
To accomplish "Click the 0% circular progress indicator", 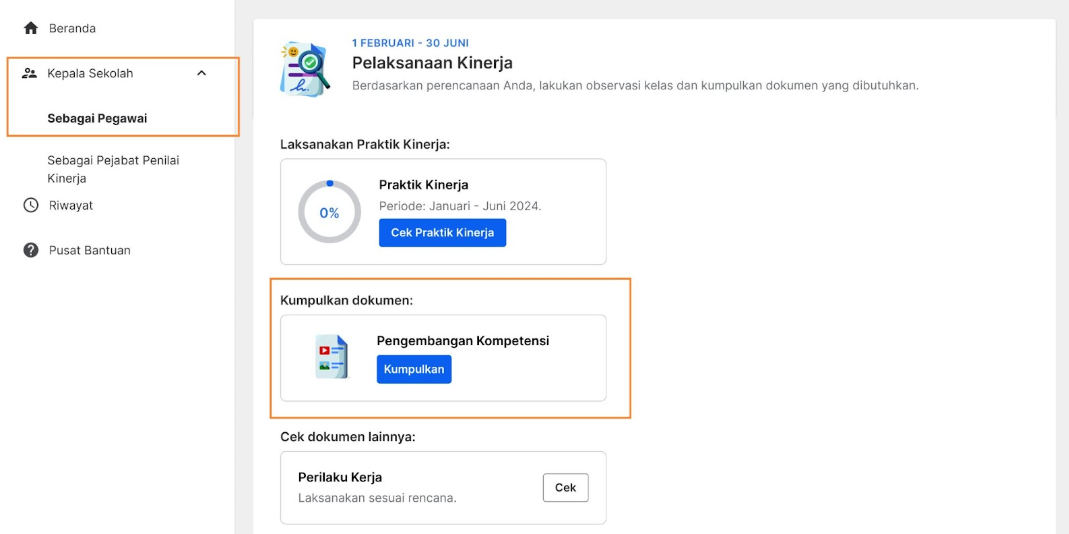I will pos(329,212).
